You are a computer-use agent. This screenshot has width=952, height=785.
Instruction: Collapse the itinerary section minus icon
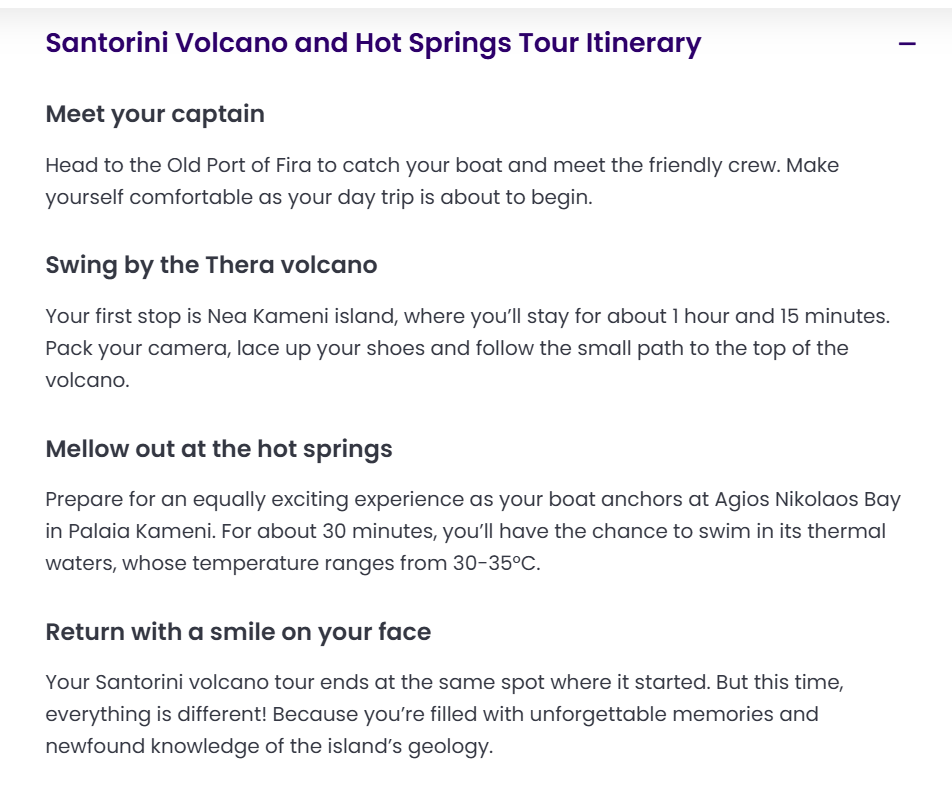click(907, 44)
